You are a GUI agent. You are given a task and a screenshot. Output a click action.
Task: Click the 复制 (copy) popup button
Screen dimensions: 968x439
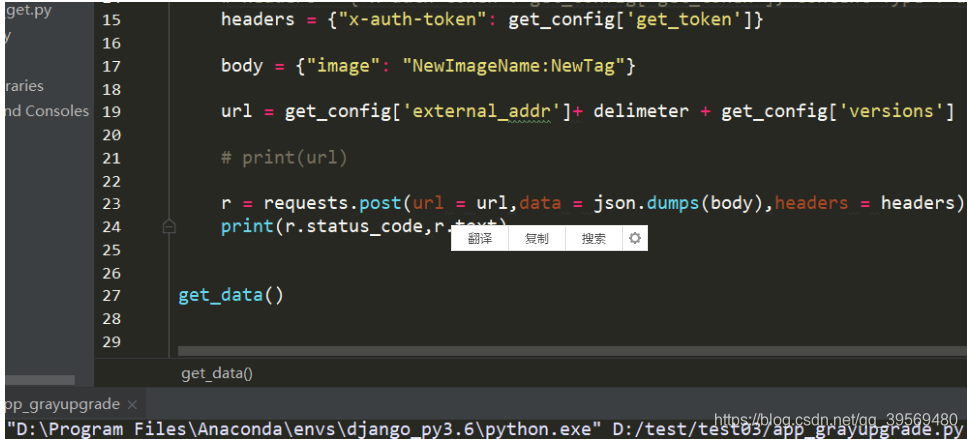tap(536, 238)
